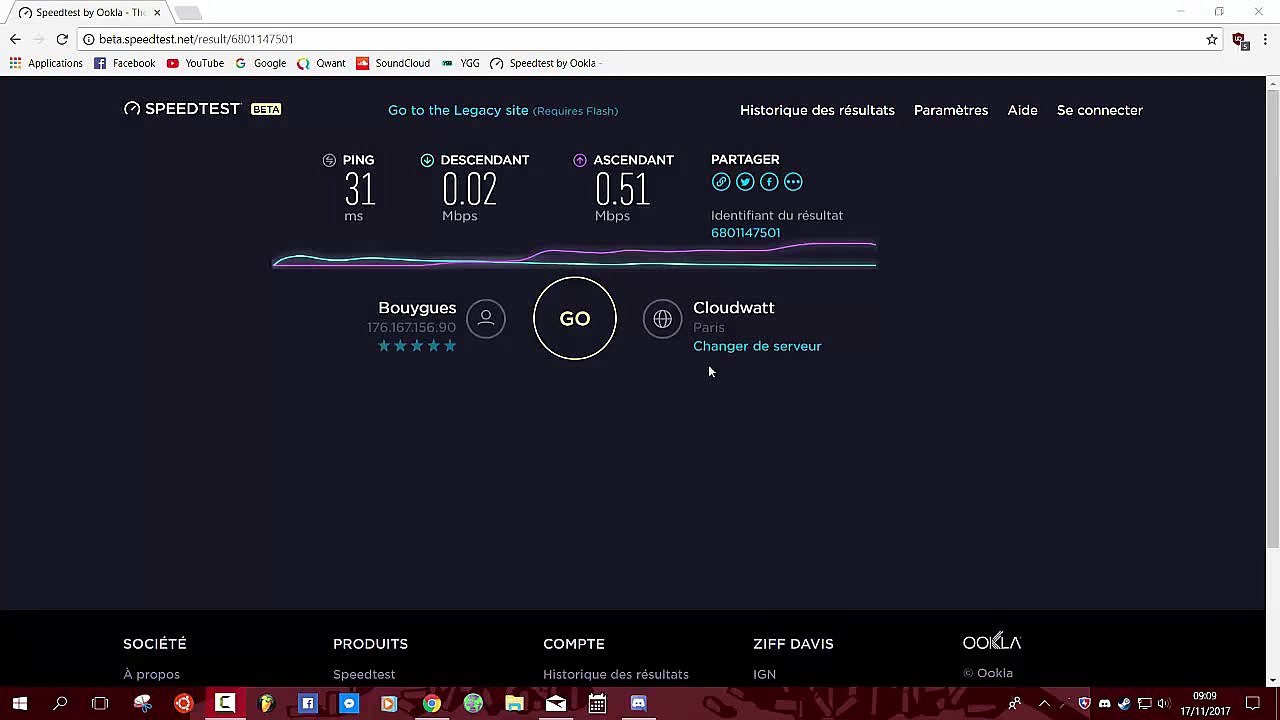Image resolution: width=1280 pixels, height=720 pixels.
Task: Go back to the previous page
Action: coord(15,39)
